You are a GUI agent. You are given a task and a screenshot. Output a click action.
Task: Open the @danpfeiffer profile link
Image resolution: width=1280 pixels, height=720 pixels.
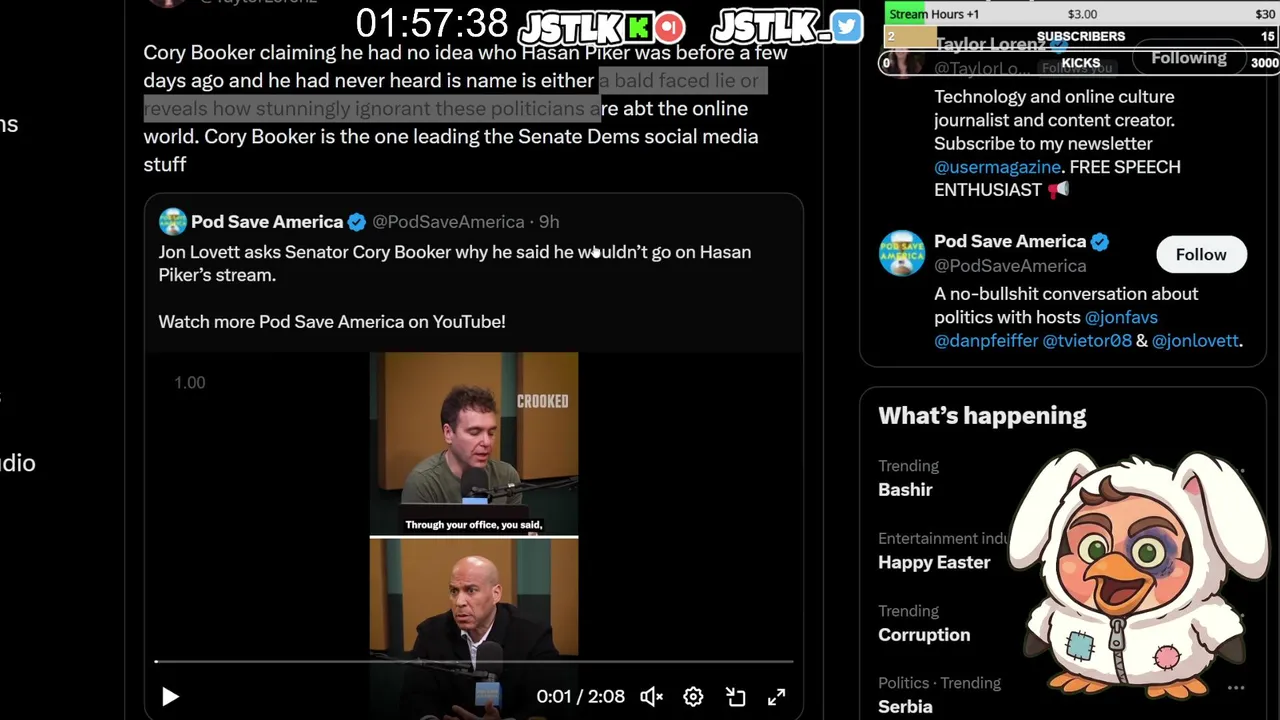point(986,340)
